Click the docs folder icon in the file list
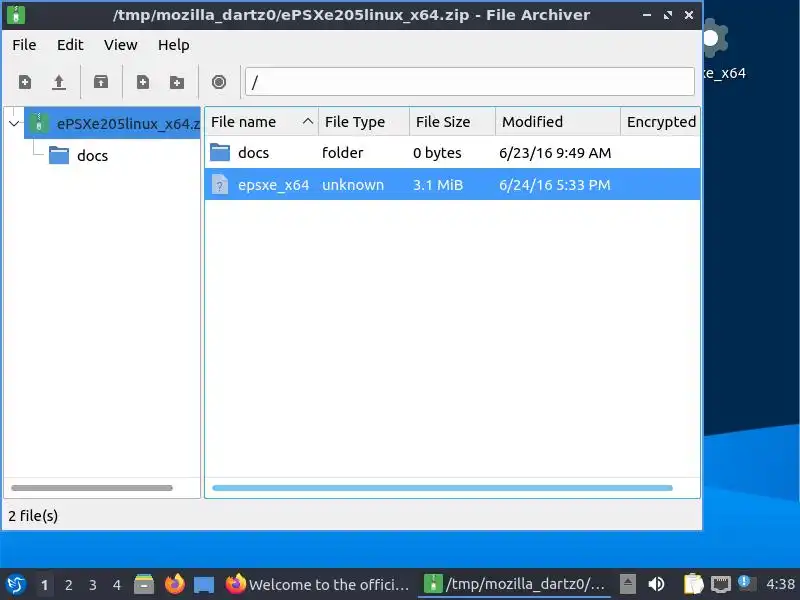This screenshot has width=800, height=600. point(220,152)
